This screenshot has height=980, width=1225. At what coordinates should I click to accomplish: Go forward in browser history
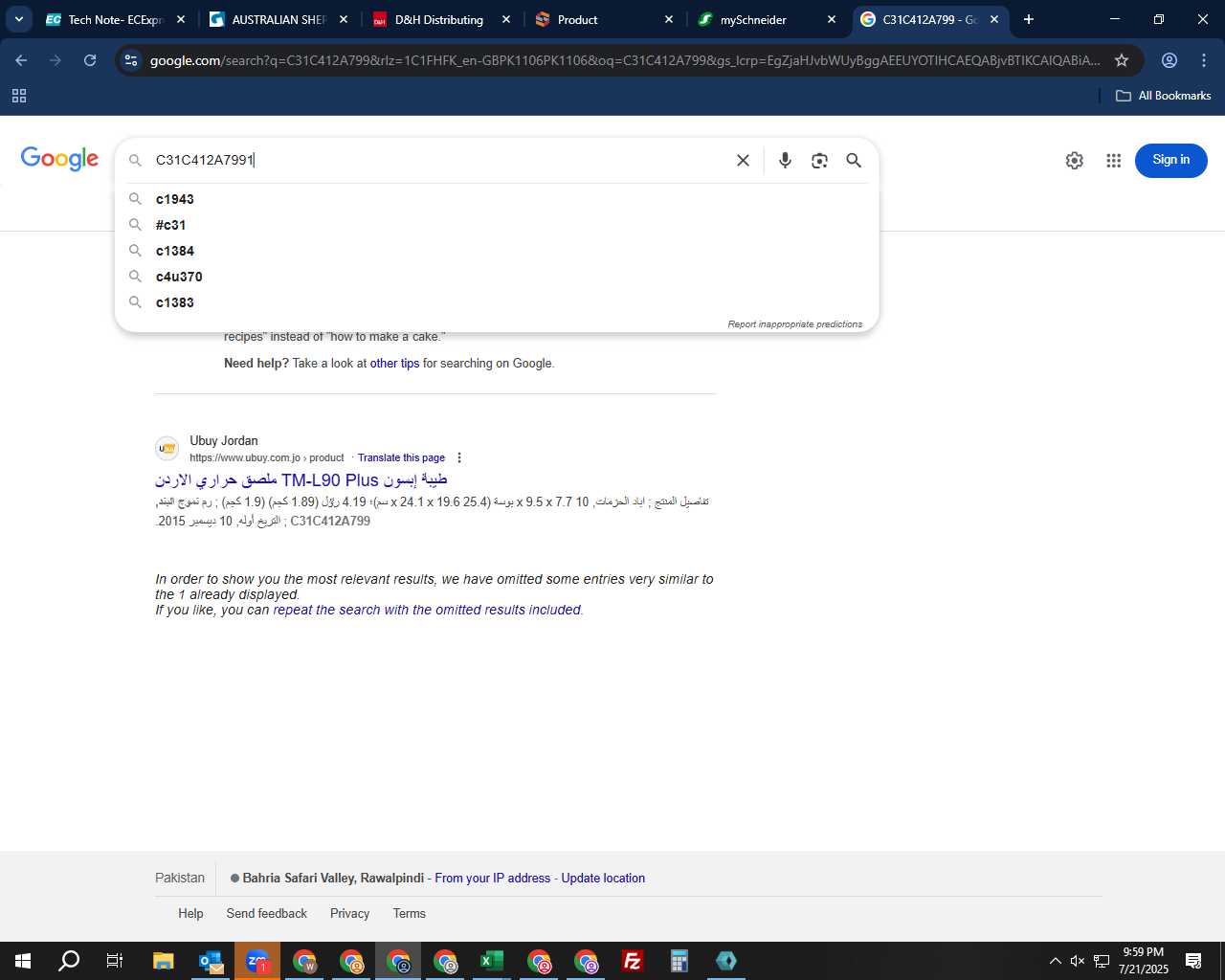[56, 60]
